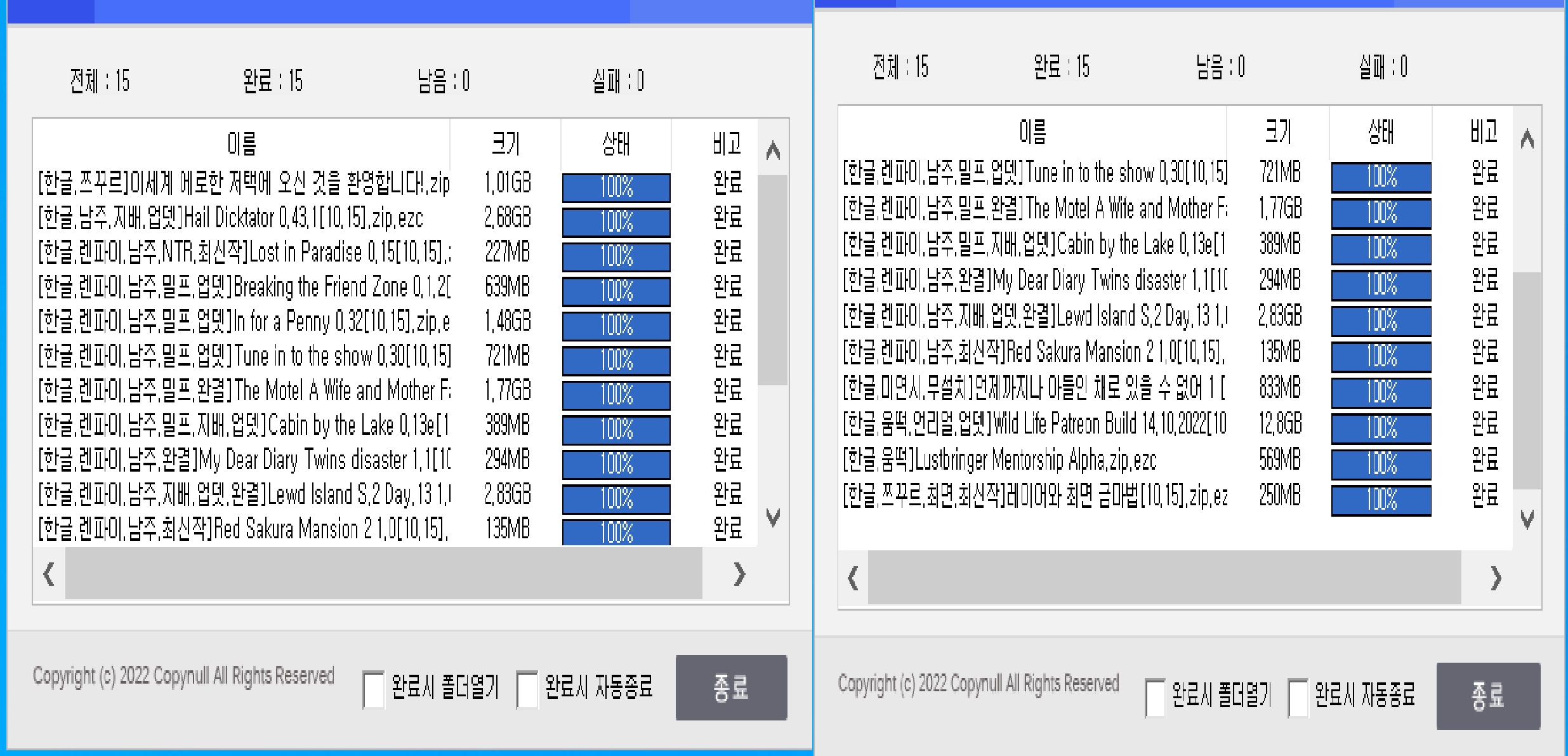Click 100% progress bar of Hail Dicktator row
Screen dimensions: 1568x756
point(616,222)
